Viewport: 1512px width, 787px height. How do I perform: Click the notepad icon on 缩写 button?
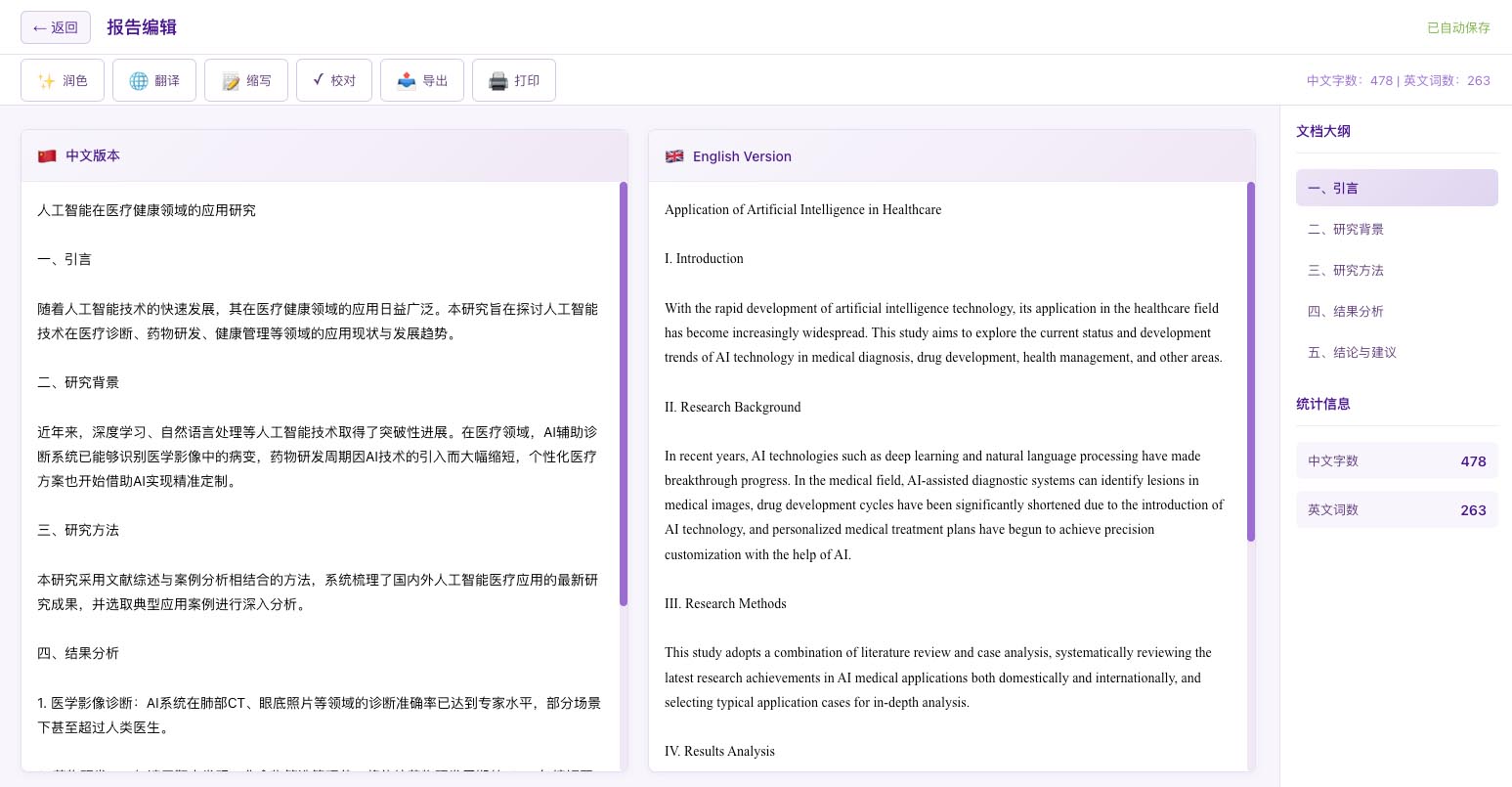[x=231, y=81]
